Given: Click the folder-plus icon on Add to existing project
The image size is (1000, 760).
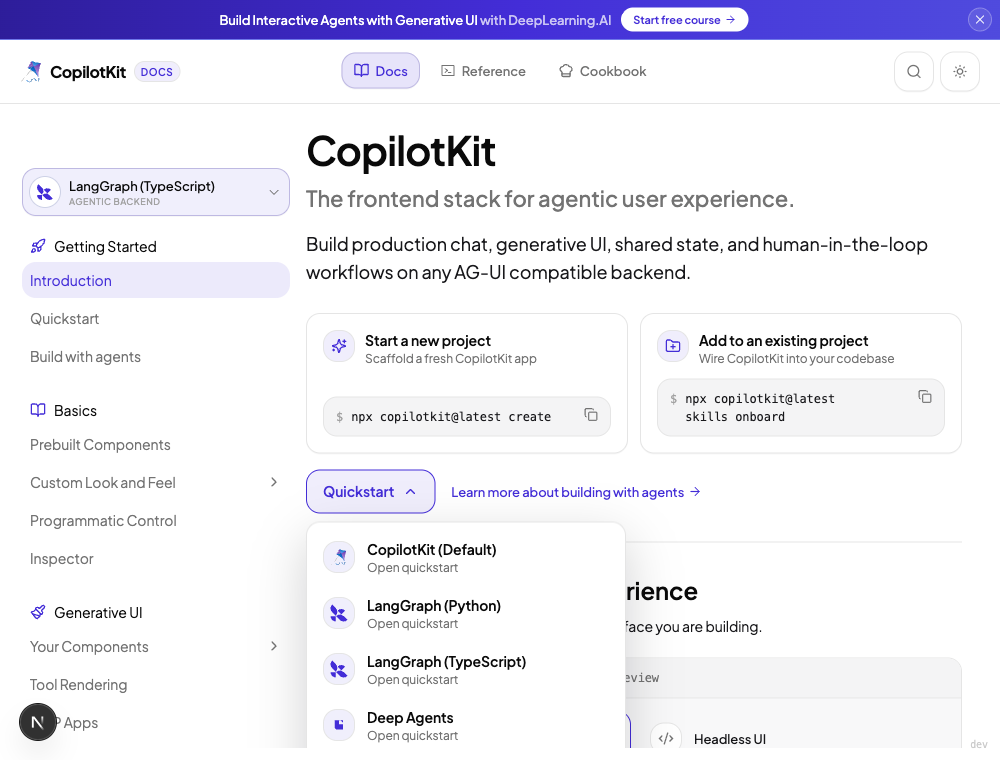Looking at the screenshot, I should click(x=673, y=346).
